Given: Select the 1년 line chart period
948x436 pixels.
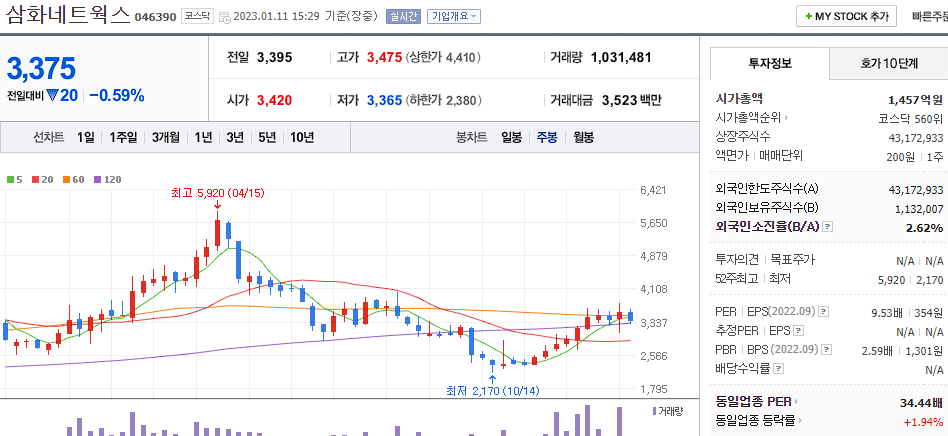Looking at the screenshot, I should pyautogui.click(x=203, y=137).
